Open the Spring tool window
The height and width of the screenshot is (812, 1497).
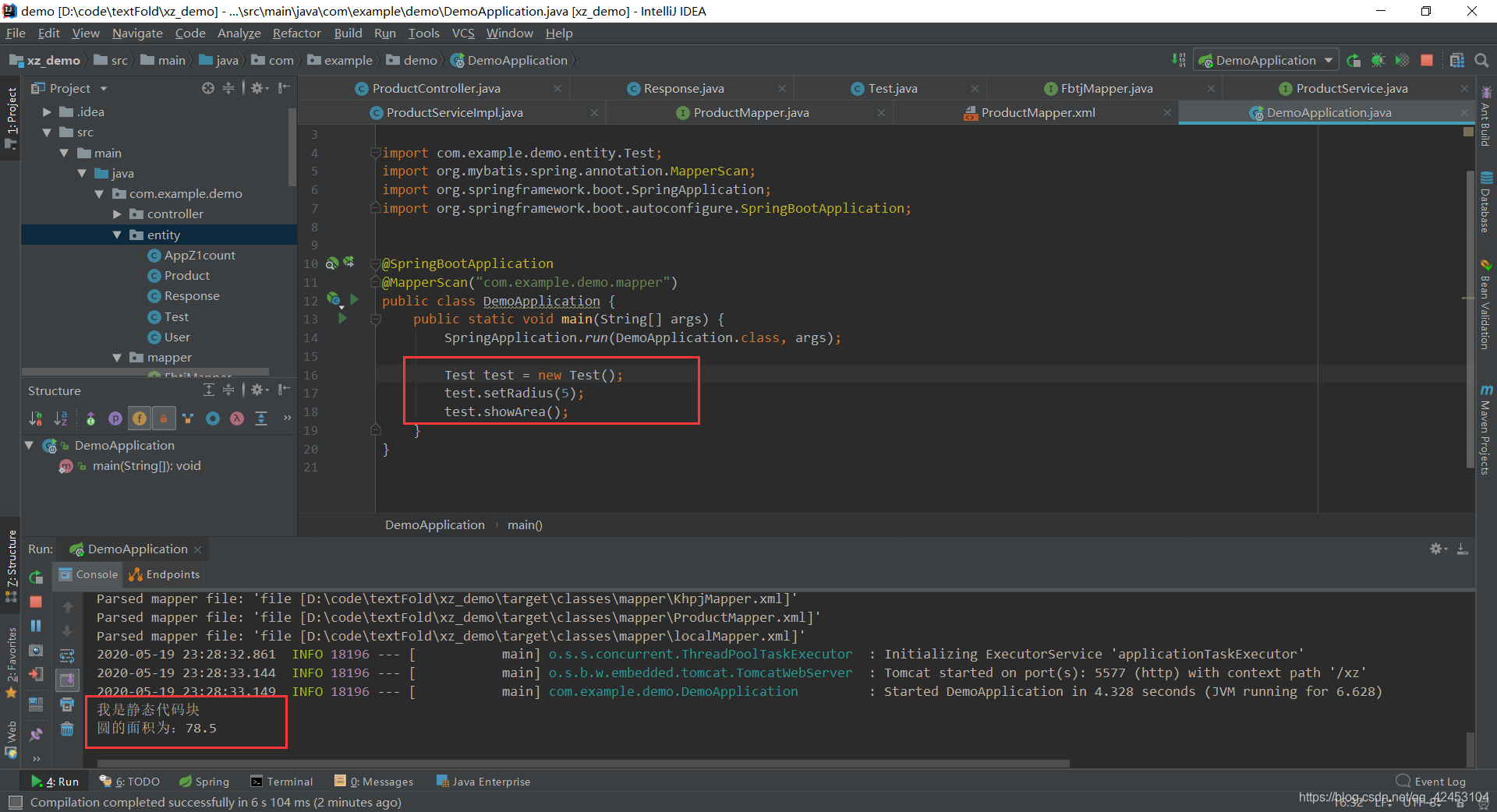204,782
